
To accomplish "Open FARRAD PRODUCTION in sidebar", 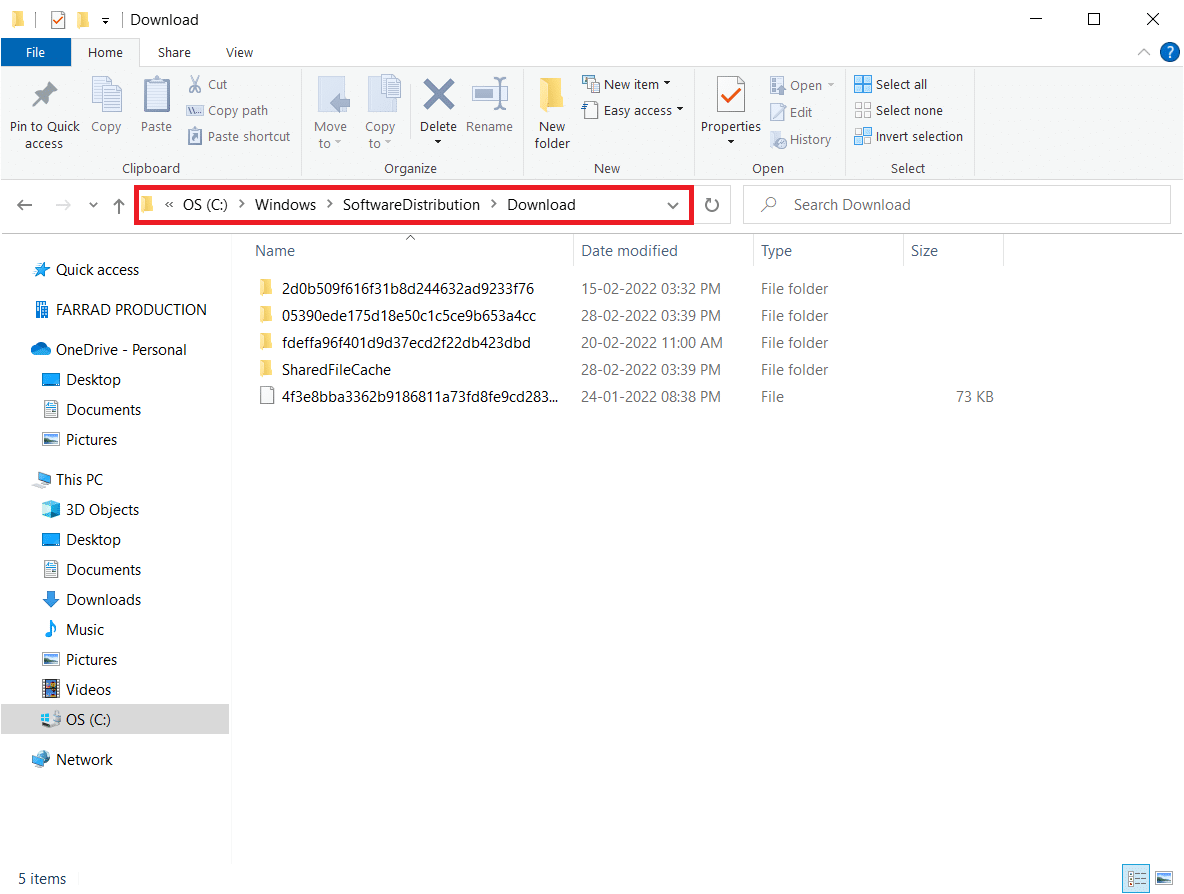I will click(131, 310).
